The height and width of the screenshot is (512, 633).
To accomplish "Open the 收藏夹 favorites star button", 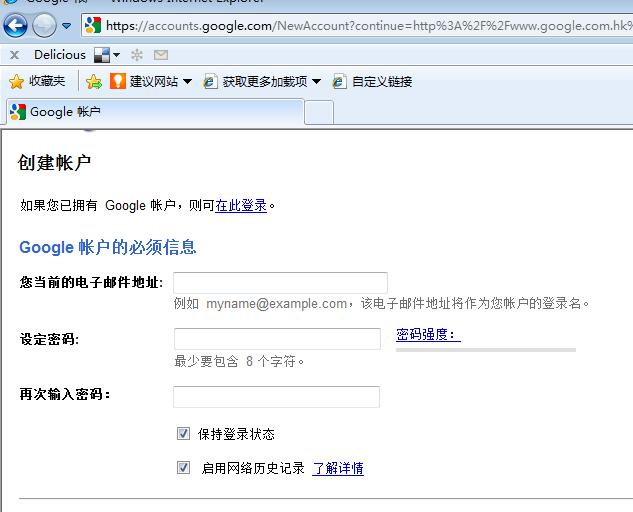I will pyautogui.click(x=37, y=82).
